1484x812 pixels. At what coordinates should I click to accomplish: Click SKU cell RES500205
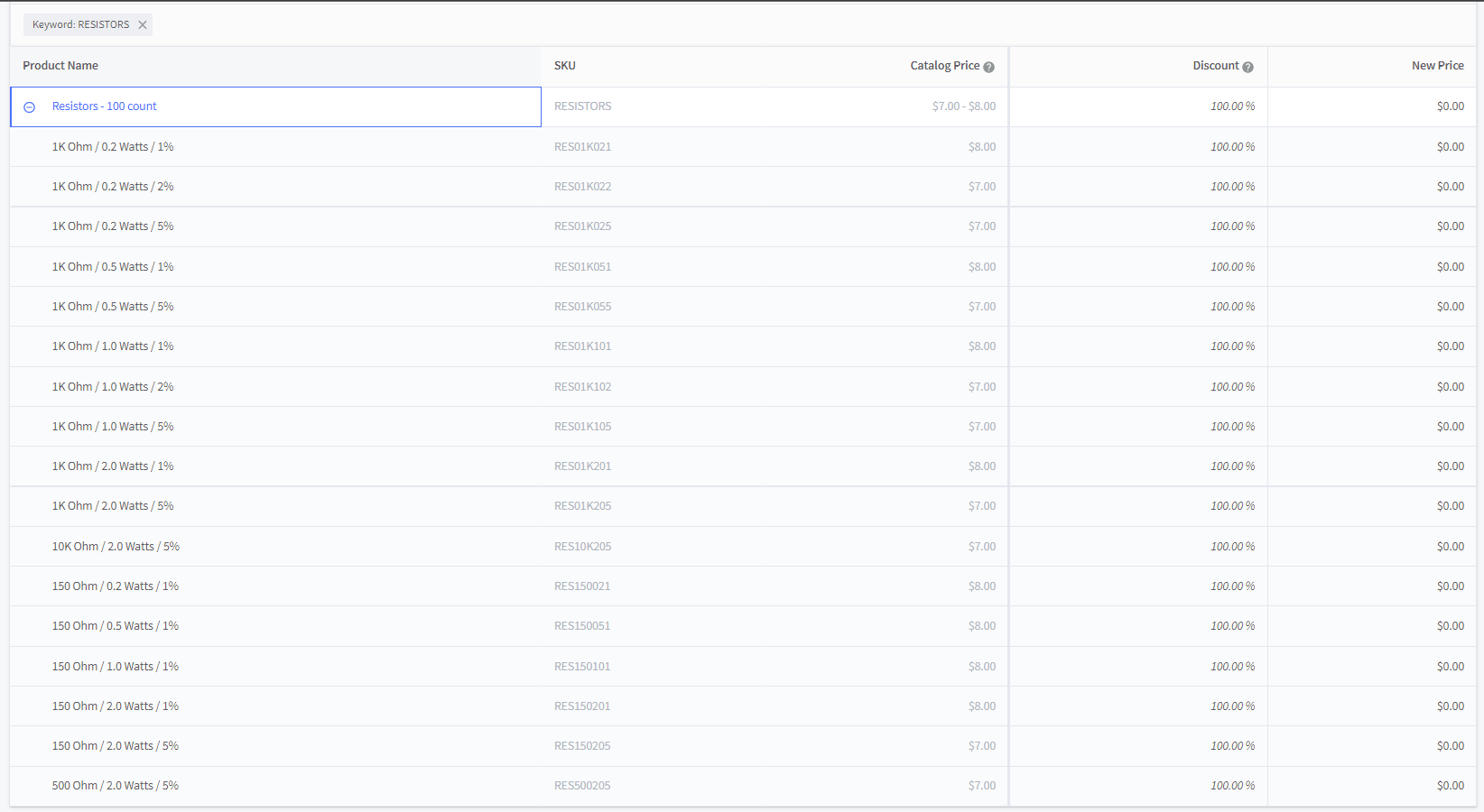click(x=582, y=786)
